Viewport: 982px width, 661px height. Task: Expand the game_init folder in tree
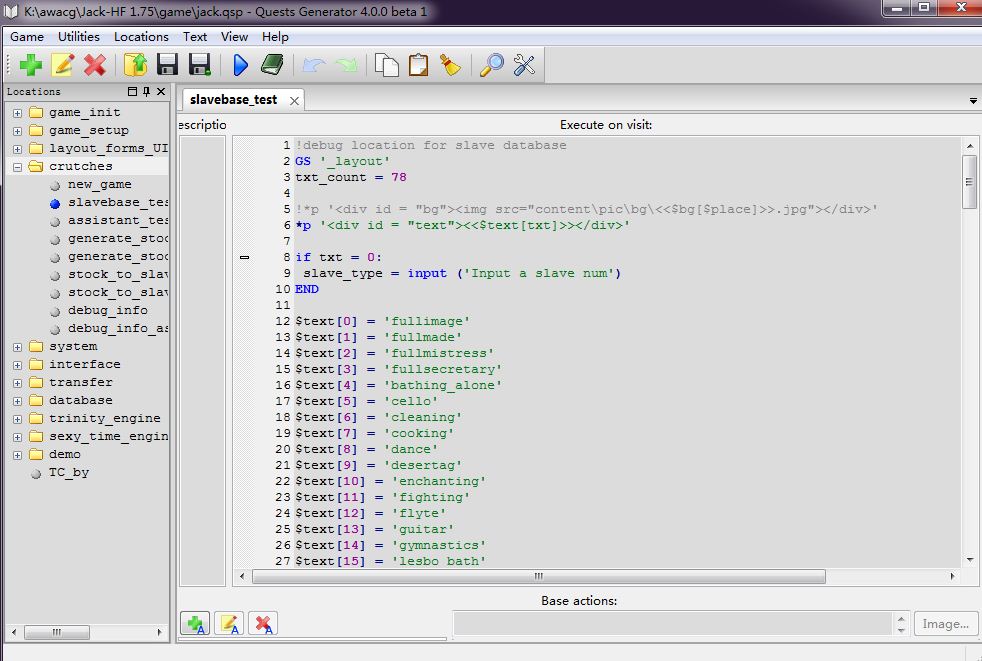tap(17, 113)
